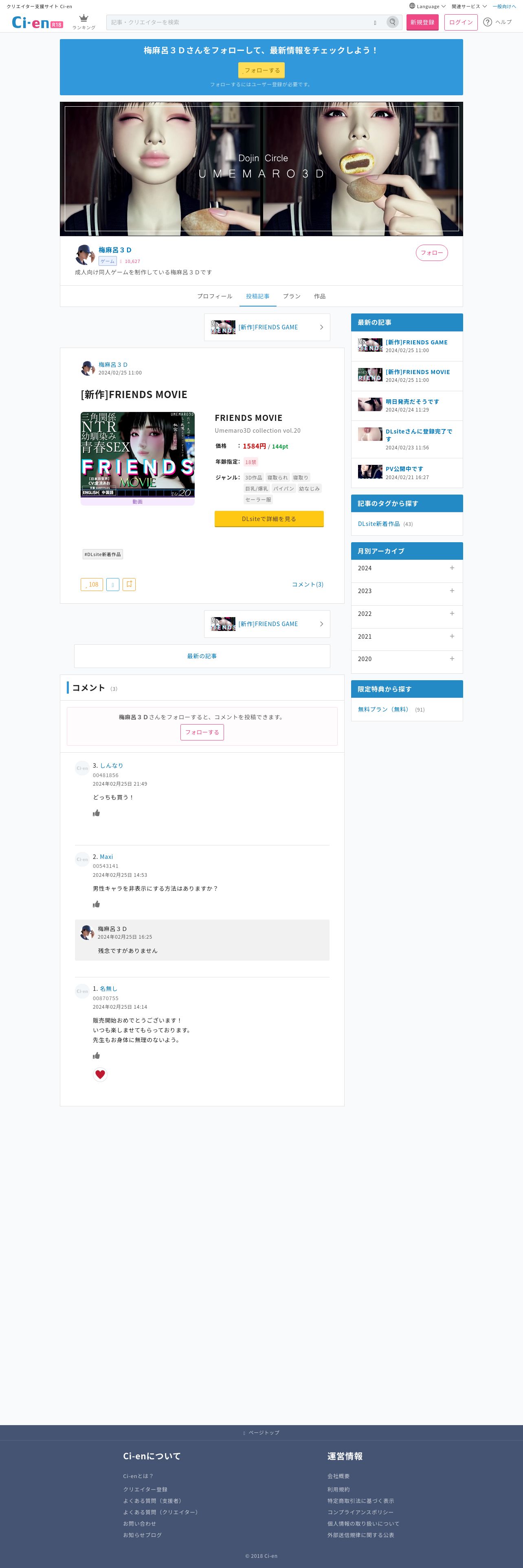Open footer link 利用規約
The width and height of the screenshot is (523, 1568).
[x=338, y=1489]
